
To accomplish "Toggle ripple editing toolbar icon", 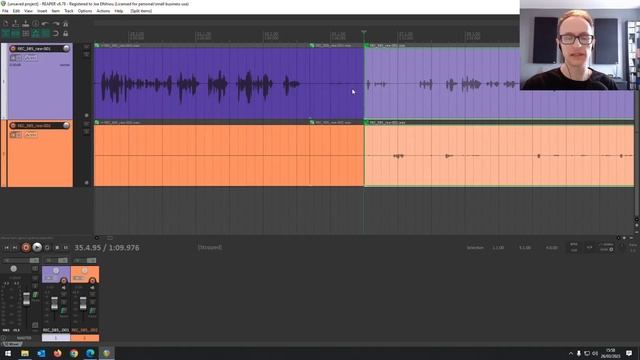I will point(26,33).
